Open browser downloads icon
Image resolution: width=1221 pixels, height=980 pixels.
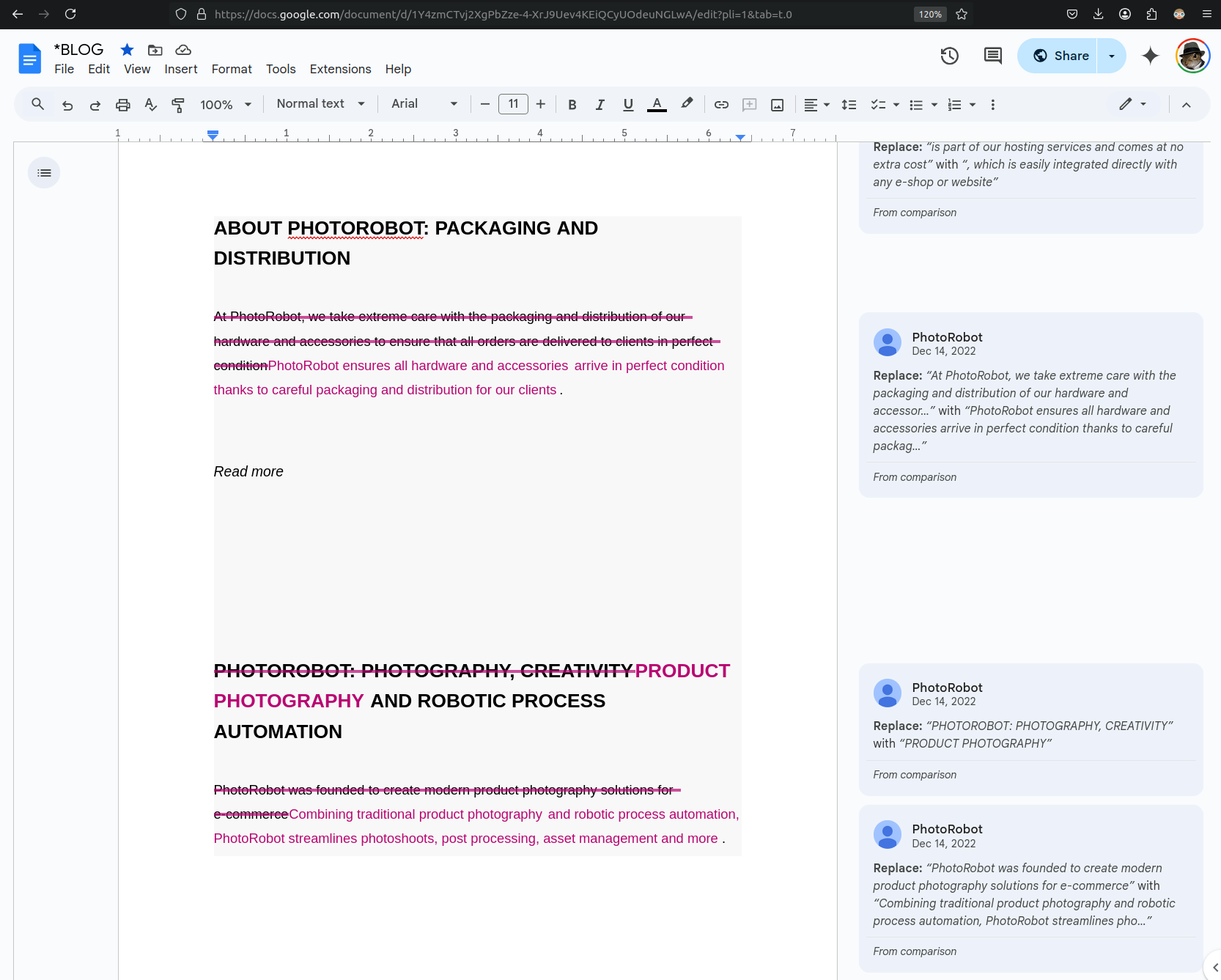pos(1098,14)
